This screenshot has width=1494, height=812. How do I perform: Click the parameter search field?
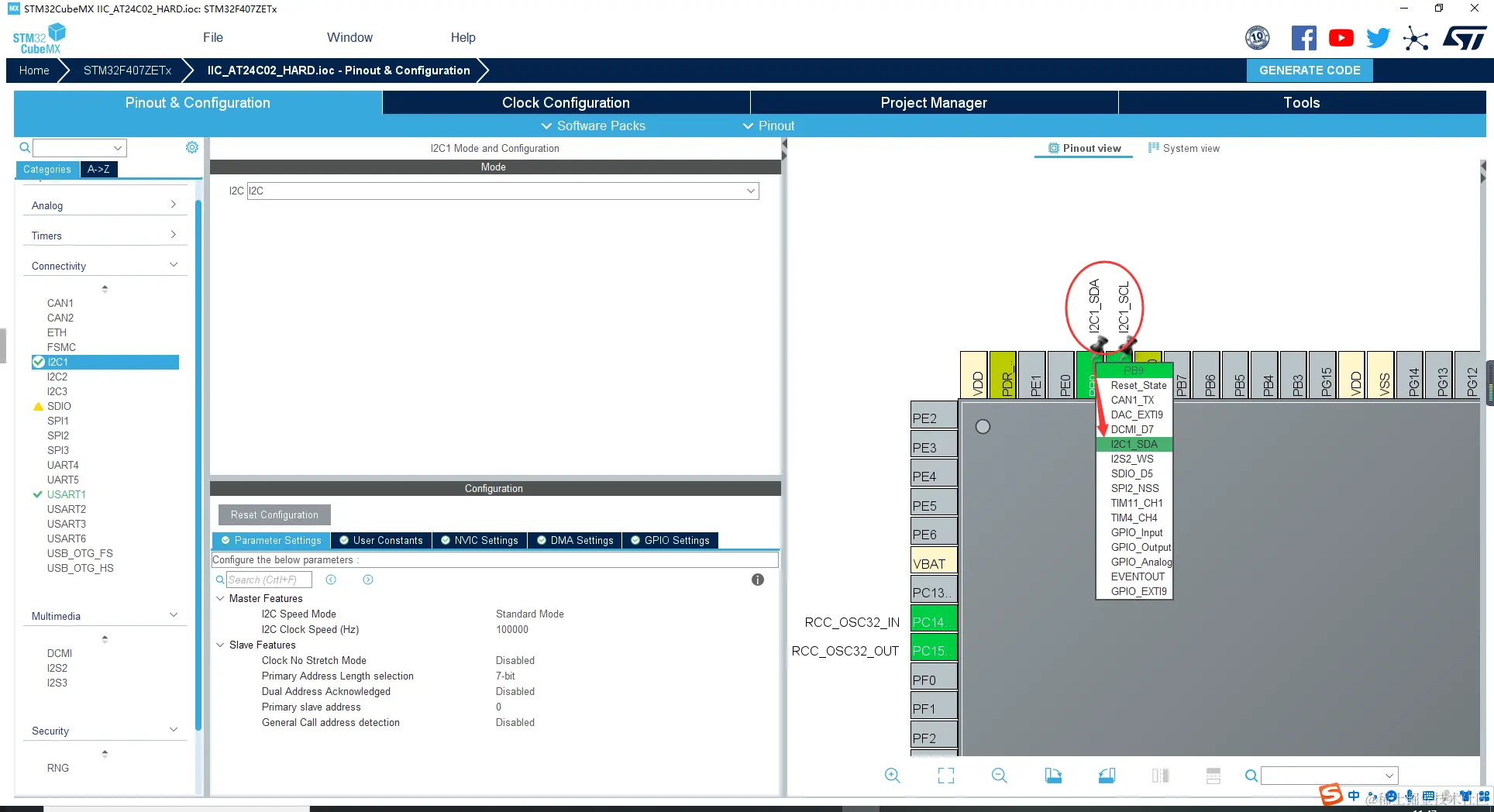(269, 580)
